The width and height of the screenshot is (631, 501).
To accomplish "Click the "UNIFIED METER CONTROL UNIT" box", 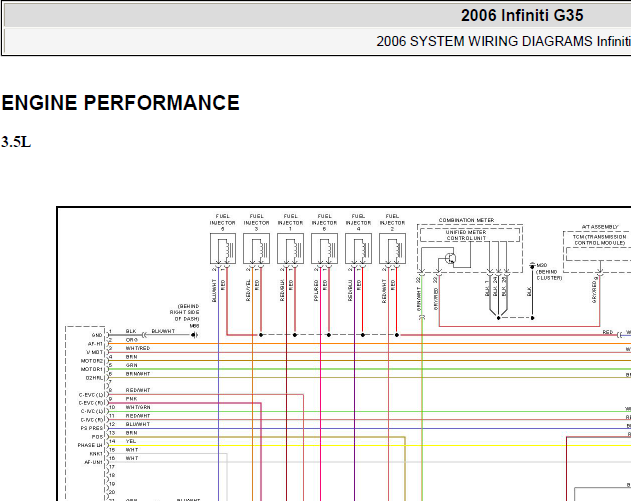I will pyautogui.click(x=470, y=235).
